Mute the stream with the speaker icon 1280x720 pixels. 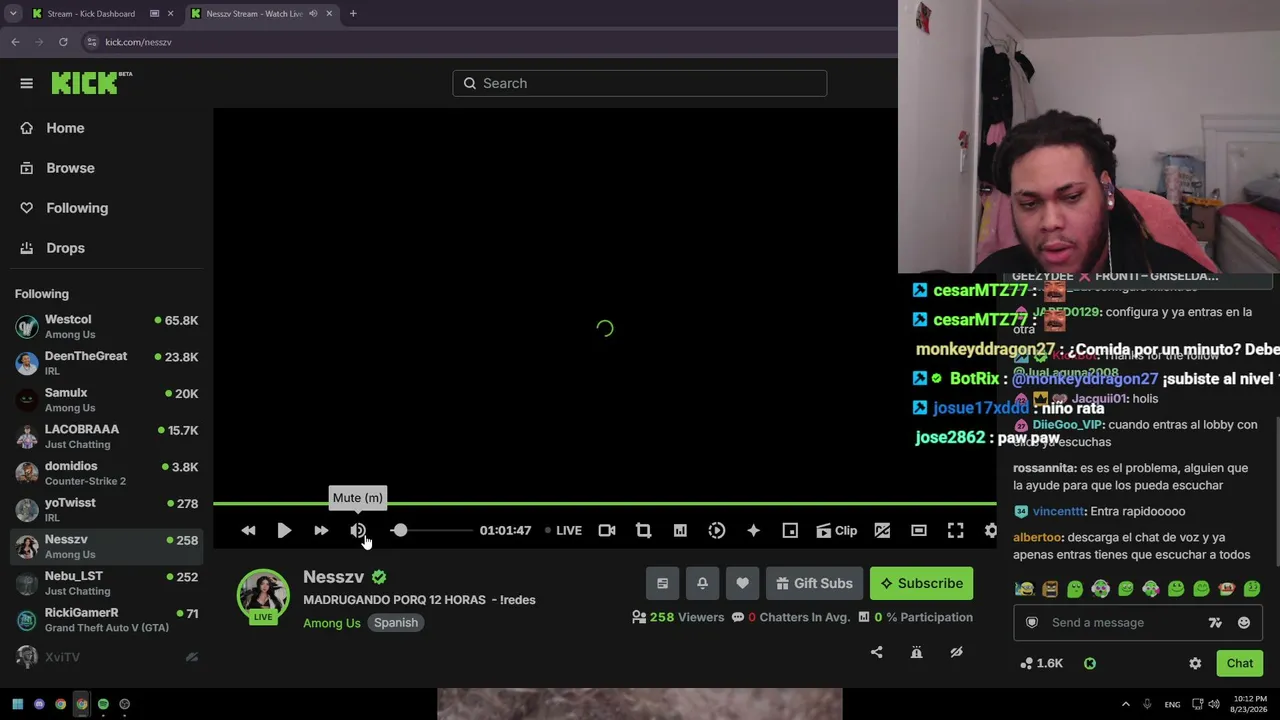pos(358,530)
